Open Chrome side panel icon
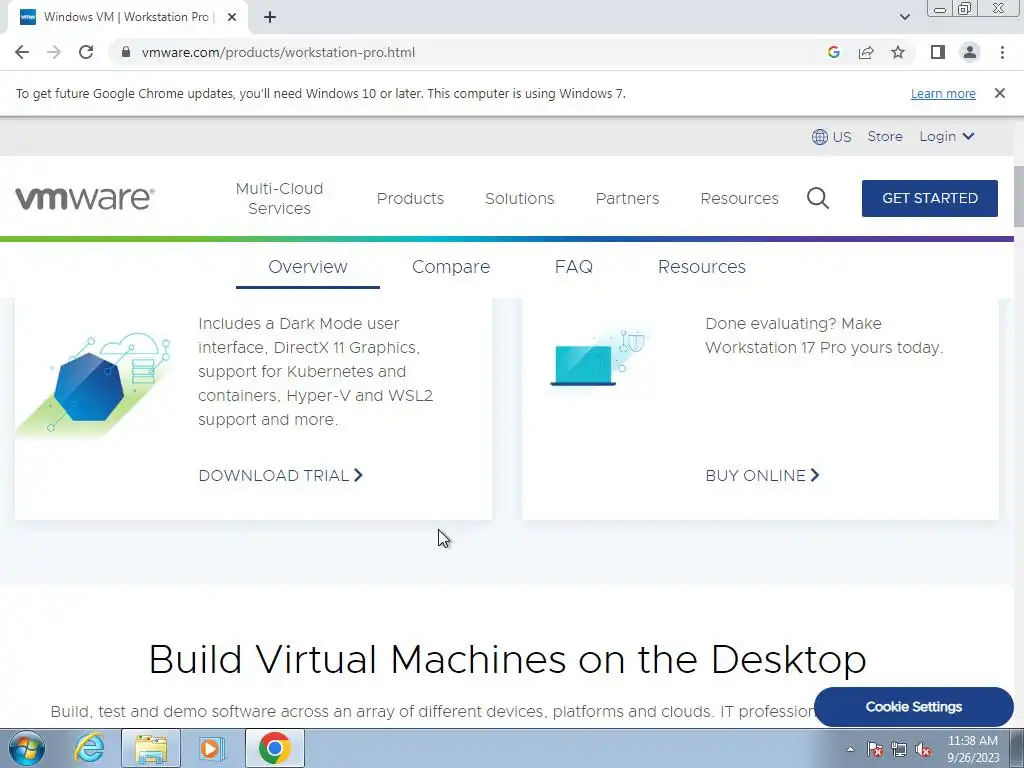 (x=938, y=52)
